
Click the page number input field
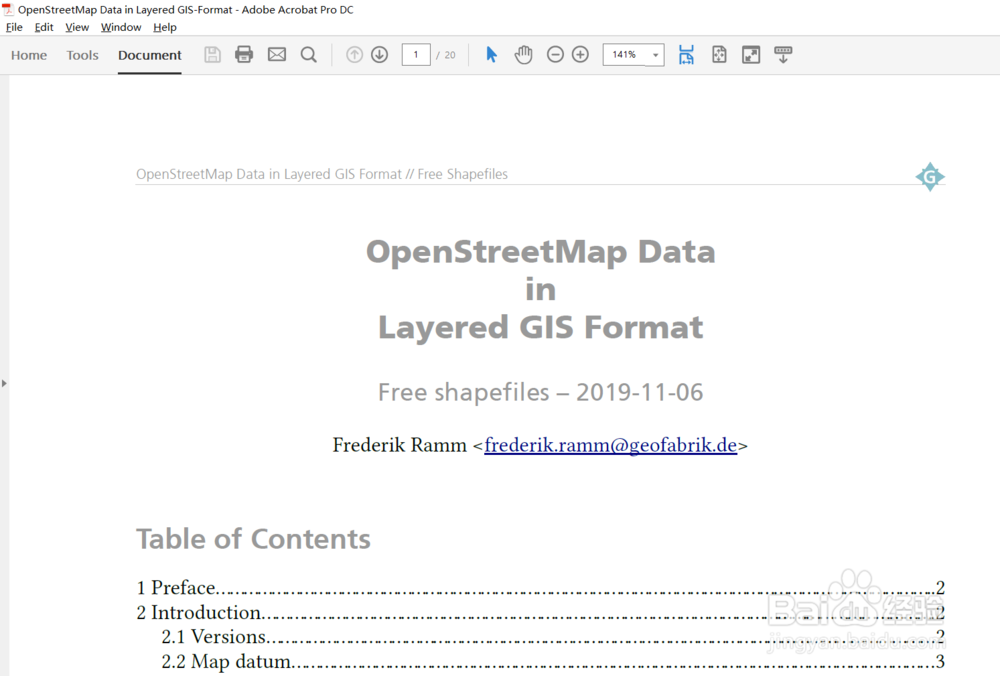(416, 55)
